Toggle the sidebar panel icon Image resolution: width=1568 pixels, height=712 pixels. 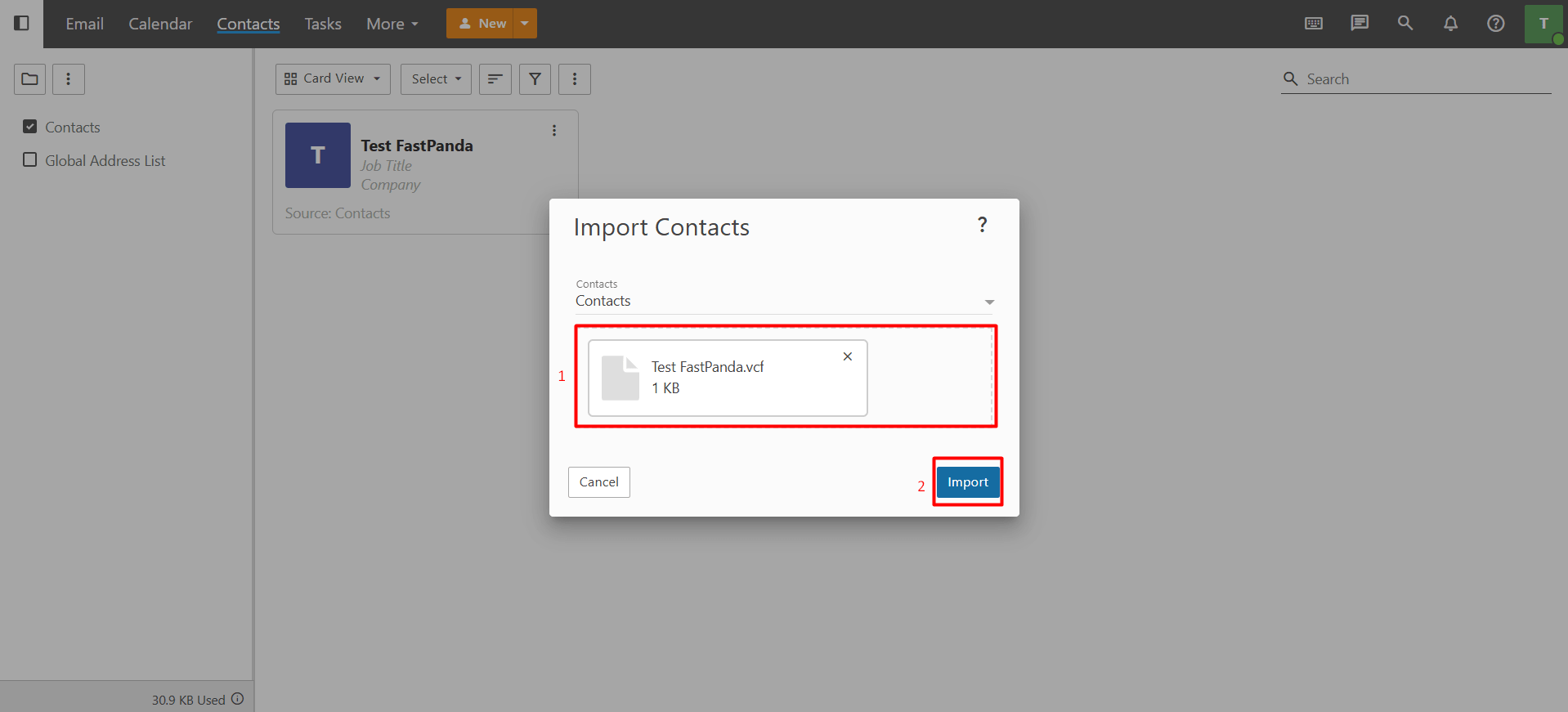point(22,23)
